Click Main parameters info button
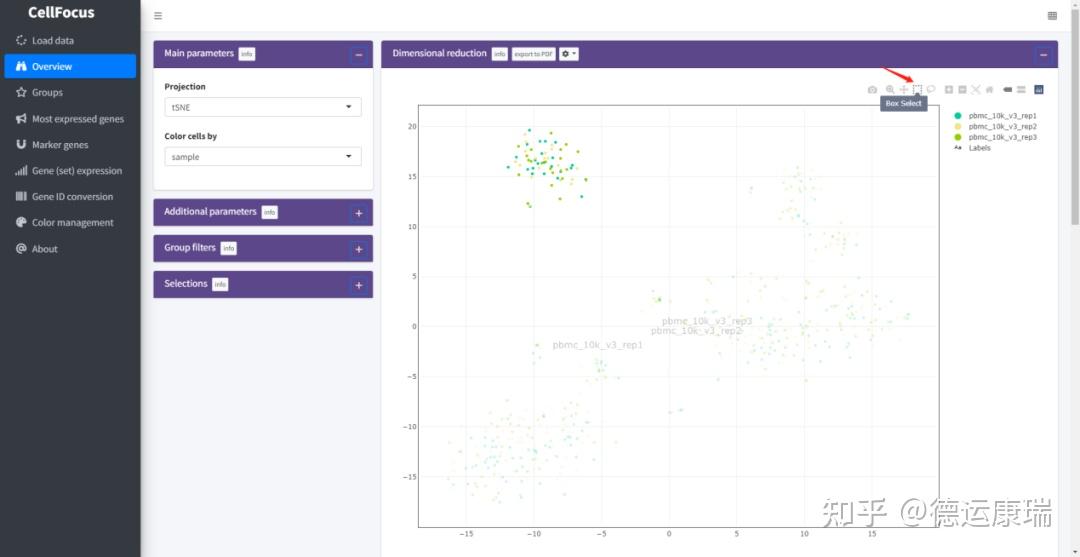 tap(247, 54)
